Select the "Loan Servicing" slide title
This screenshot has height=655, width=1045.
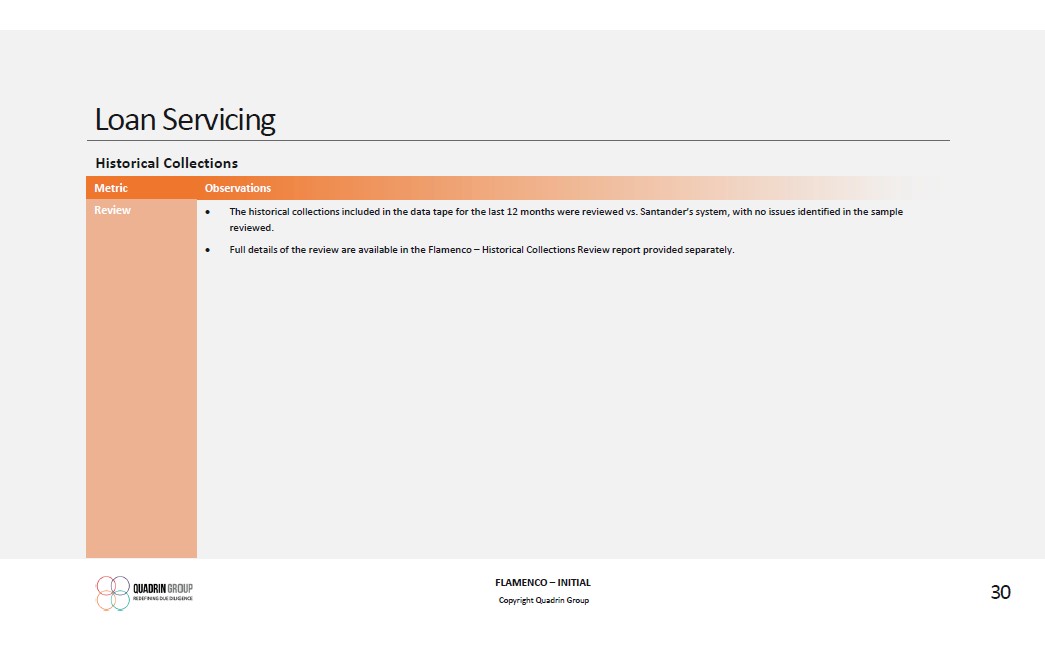pyautogui.click(x=185, y=120)
